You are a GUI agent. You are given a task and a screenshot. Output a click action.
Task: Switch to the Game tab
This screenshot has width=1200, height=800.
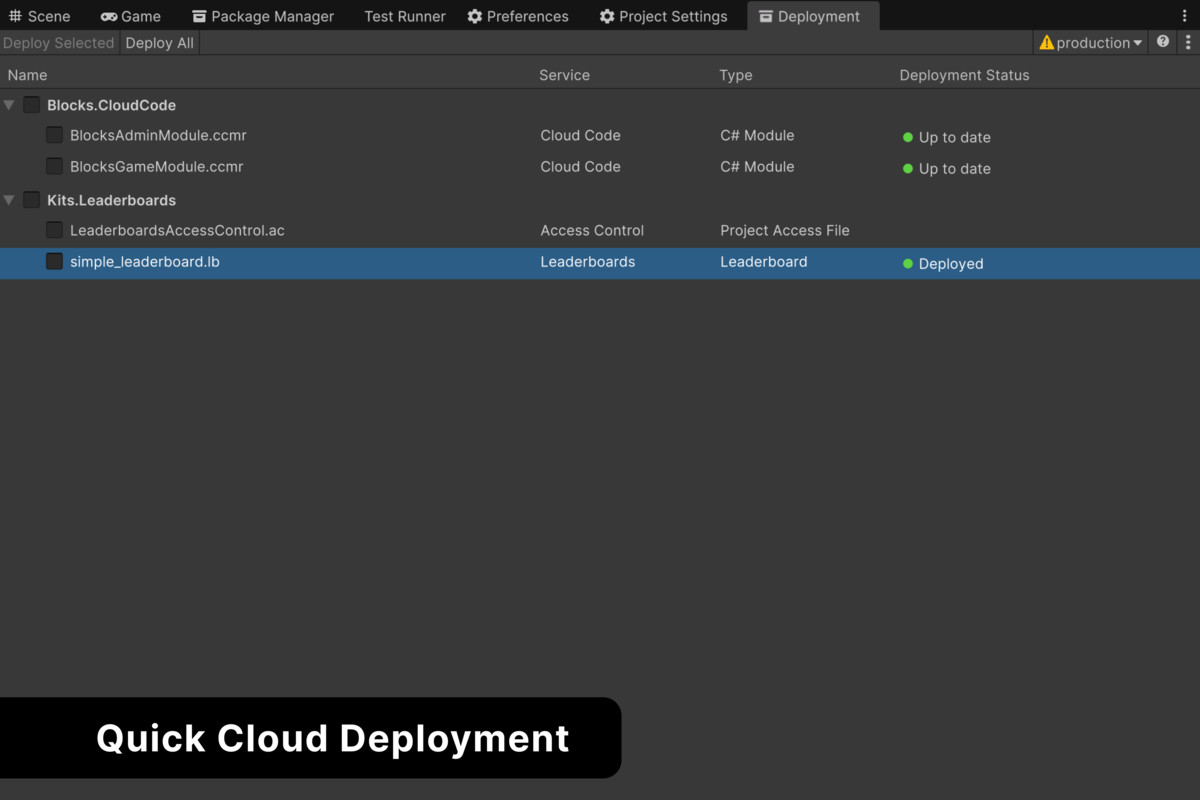click(x=131, y=16)
